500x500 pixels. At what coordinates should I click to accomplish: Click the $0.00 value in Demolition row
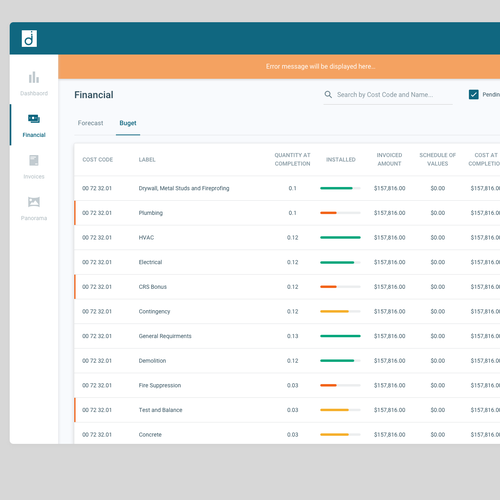coord(438,361)
